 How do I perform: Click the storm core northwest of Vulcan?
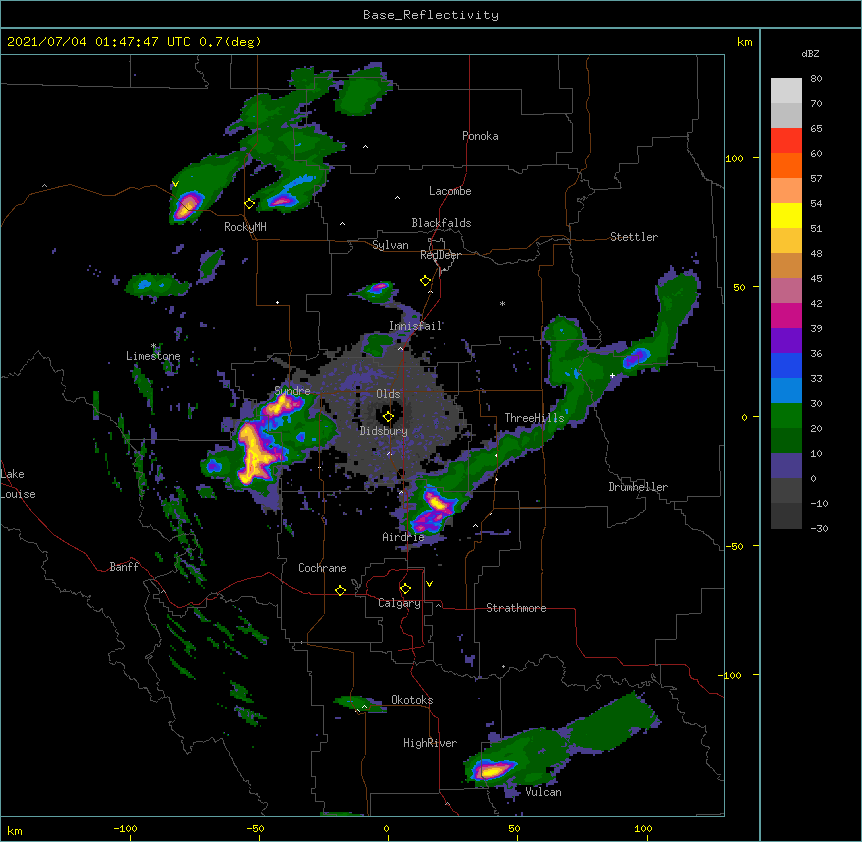click(x=491, y=771)
